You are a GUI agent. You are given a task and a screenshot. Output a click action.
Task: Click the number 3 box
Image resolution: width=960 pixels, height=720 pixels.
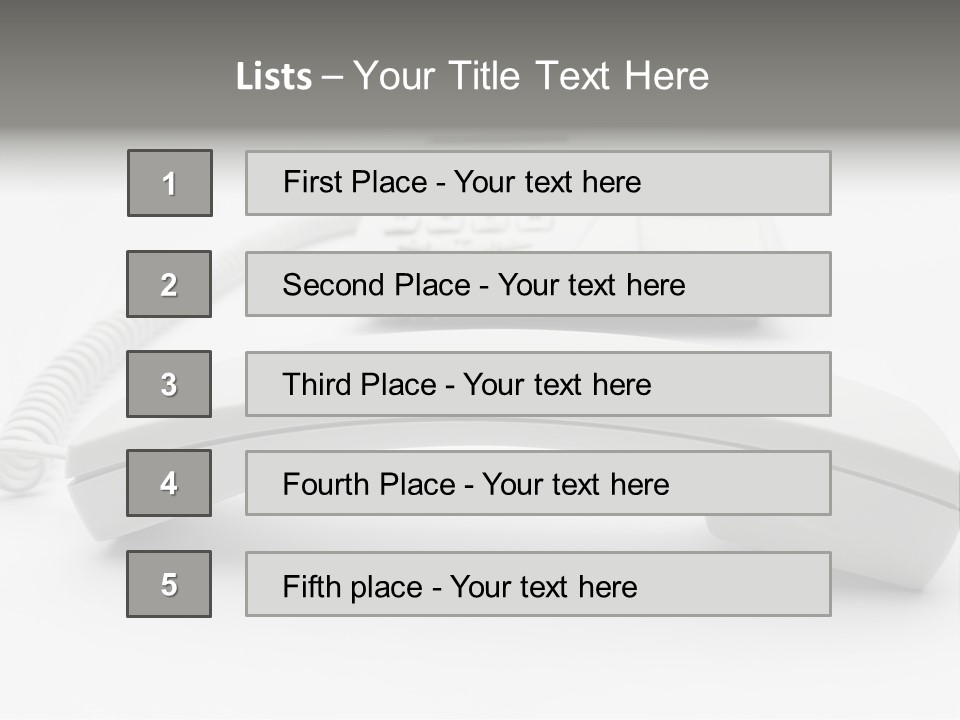tap(169, 384)
